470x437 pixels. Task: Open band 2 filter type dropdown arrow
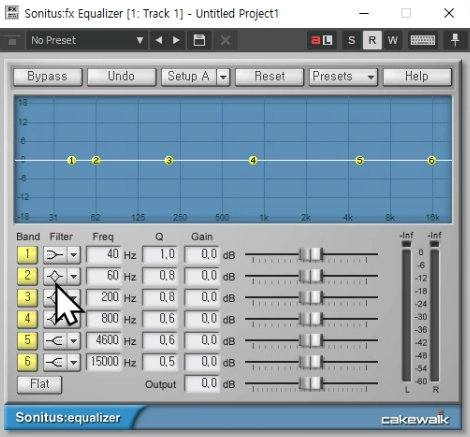click(x=73, y=276)
